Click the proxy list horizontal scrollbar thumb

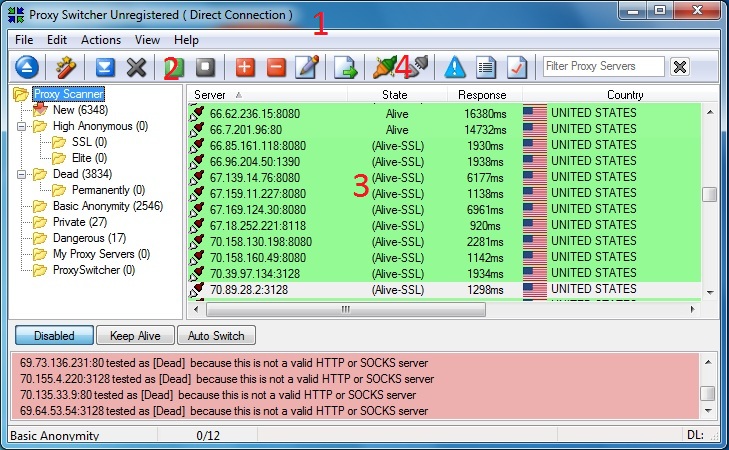tap(346, 309)
